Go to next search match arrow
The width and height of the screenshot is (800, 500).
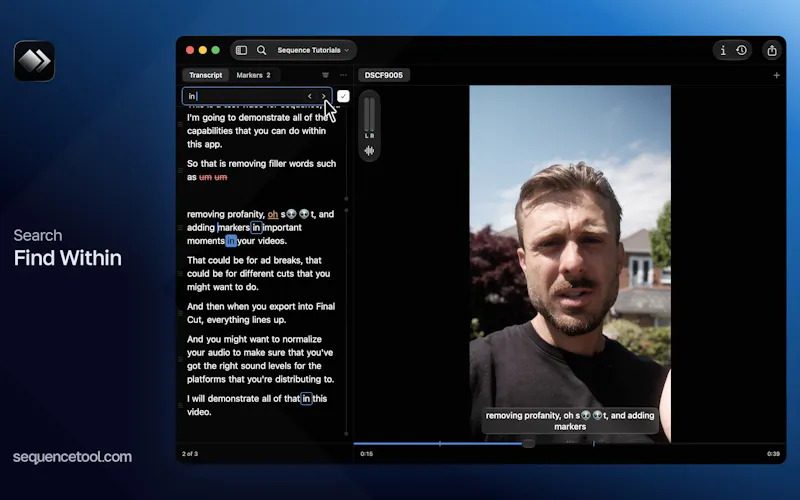[x=323, y=96]
